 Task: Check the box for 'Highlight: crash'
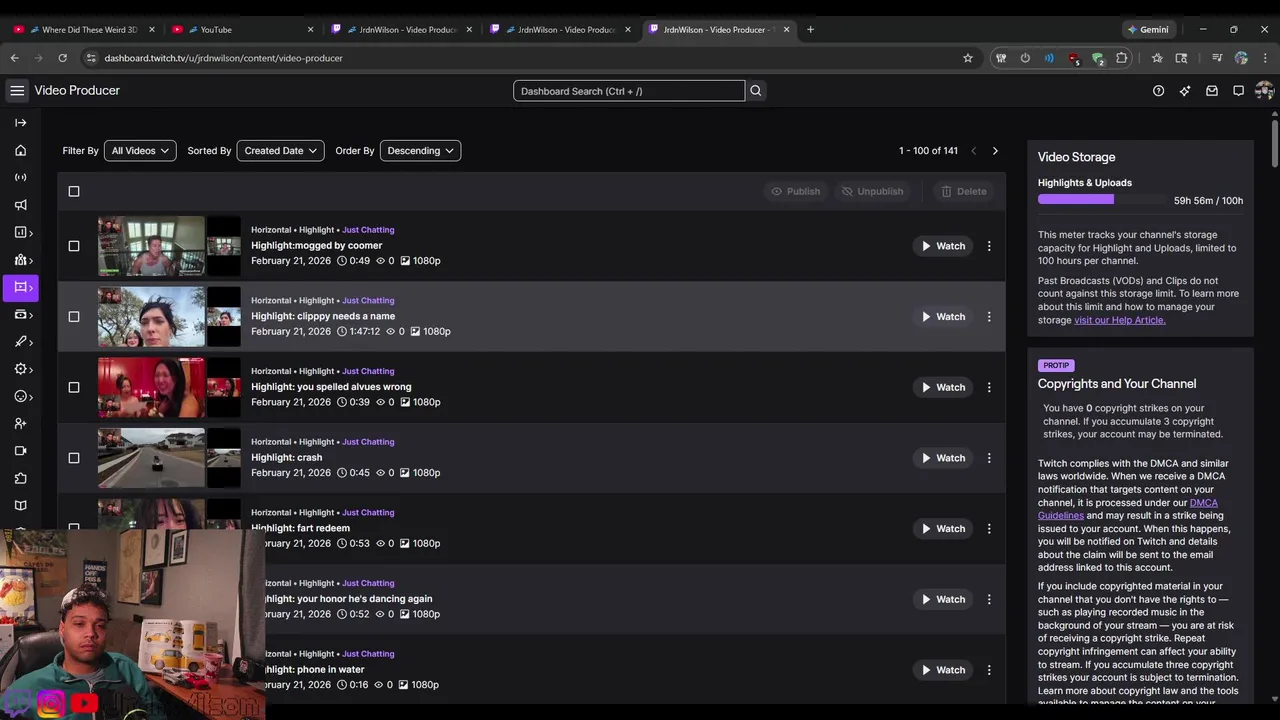(x=74, y=458)
